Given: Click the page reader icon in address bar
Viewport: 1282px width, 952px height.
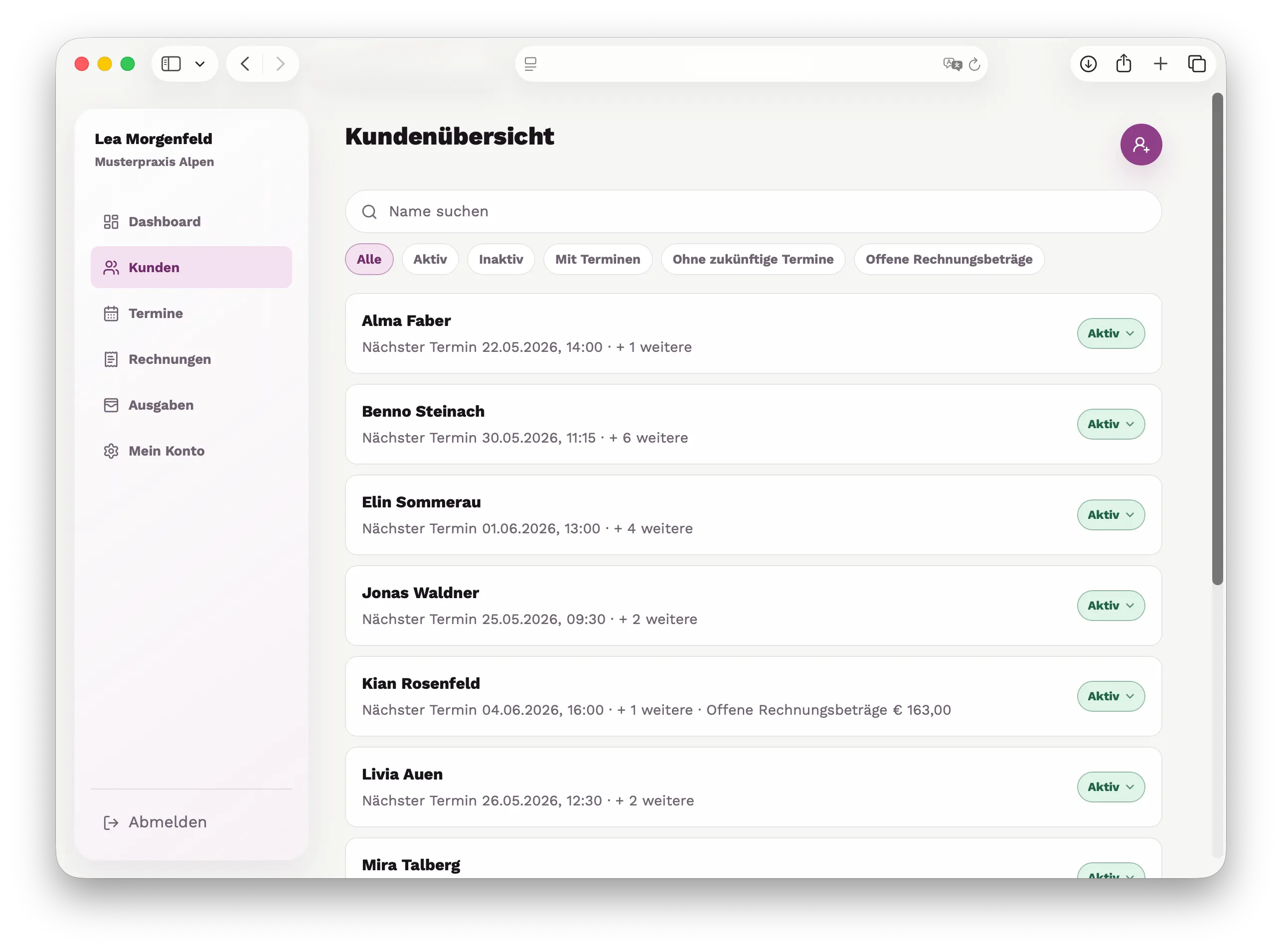Looking at the screenshot, I should pos(531,64).
